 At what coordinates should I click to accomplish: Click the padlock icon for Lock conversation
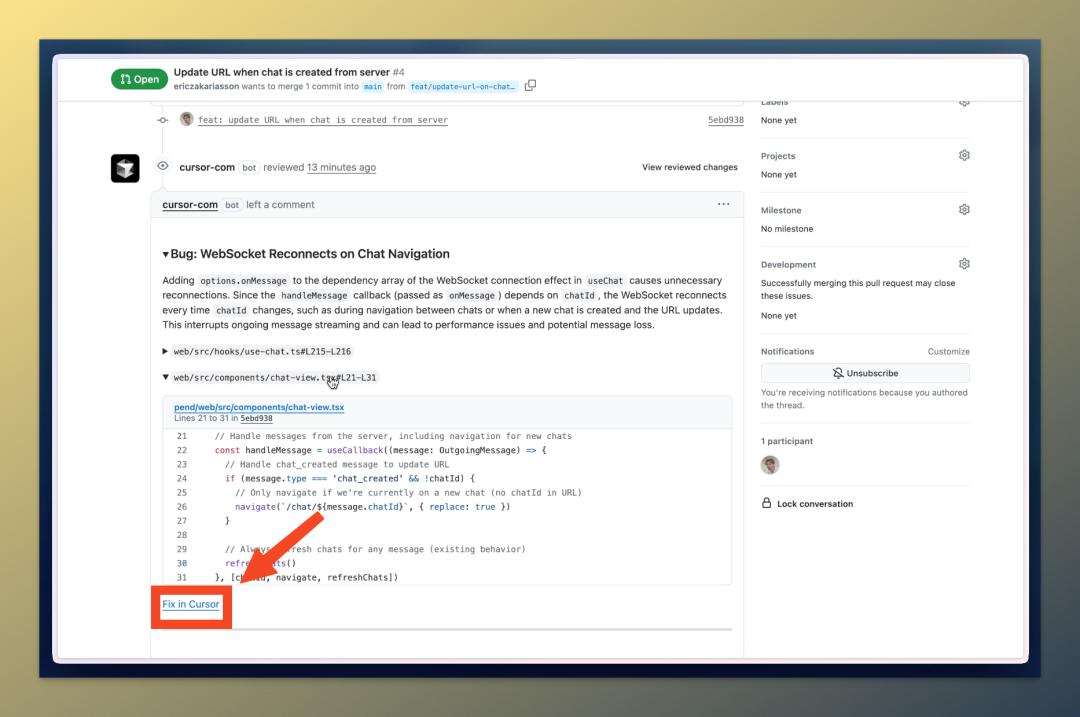point(767,503)
